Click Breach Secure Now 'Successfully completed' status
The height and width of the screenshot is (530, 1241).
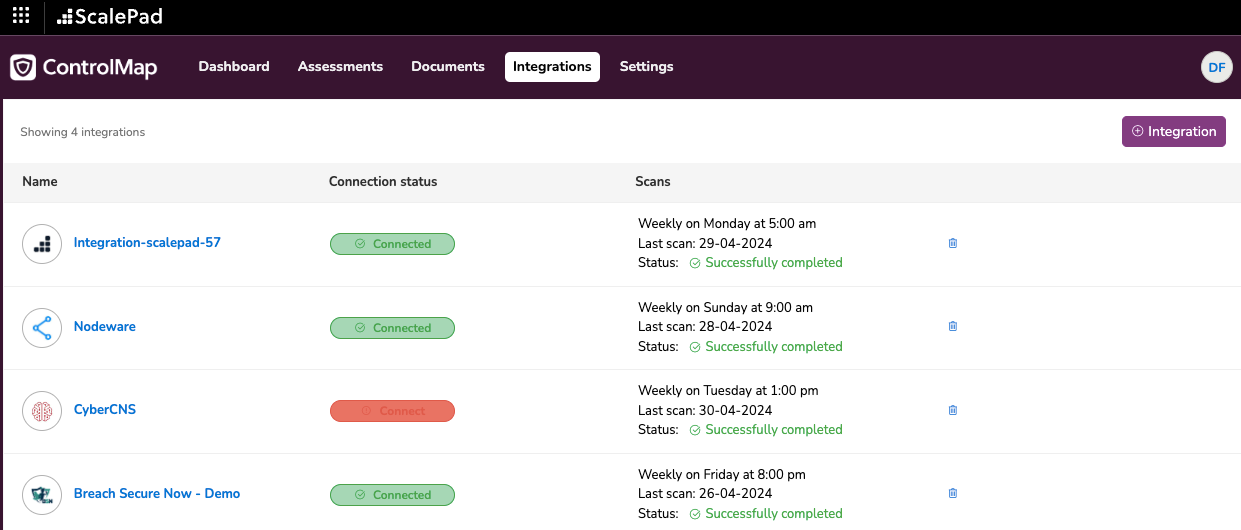[x=773, y=514]
